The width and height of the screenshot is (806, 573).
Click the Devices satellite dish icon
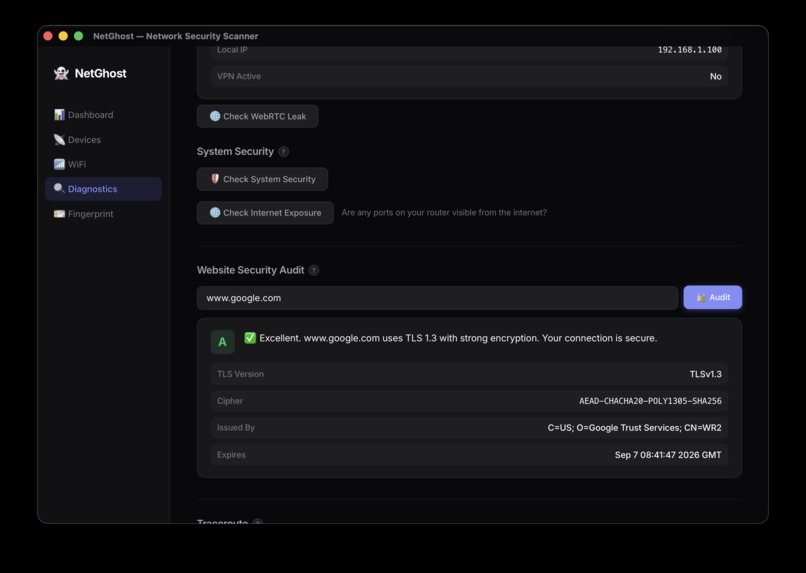[59, 139]
